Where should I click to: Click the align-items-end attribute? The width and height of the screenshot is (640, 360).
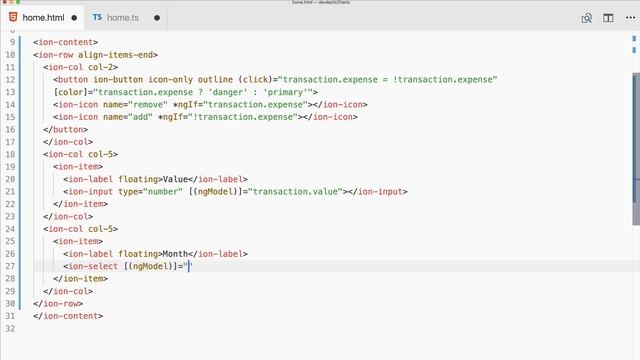[116, 55]
